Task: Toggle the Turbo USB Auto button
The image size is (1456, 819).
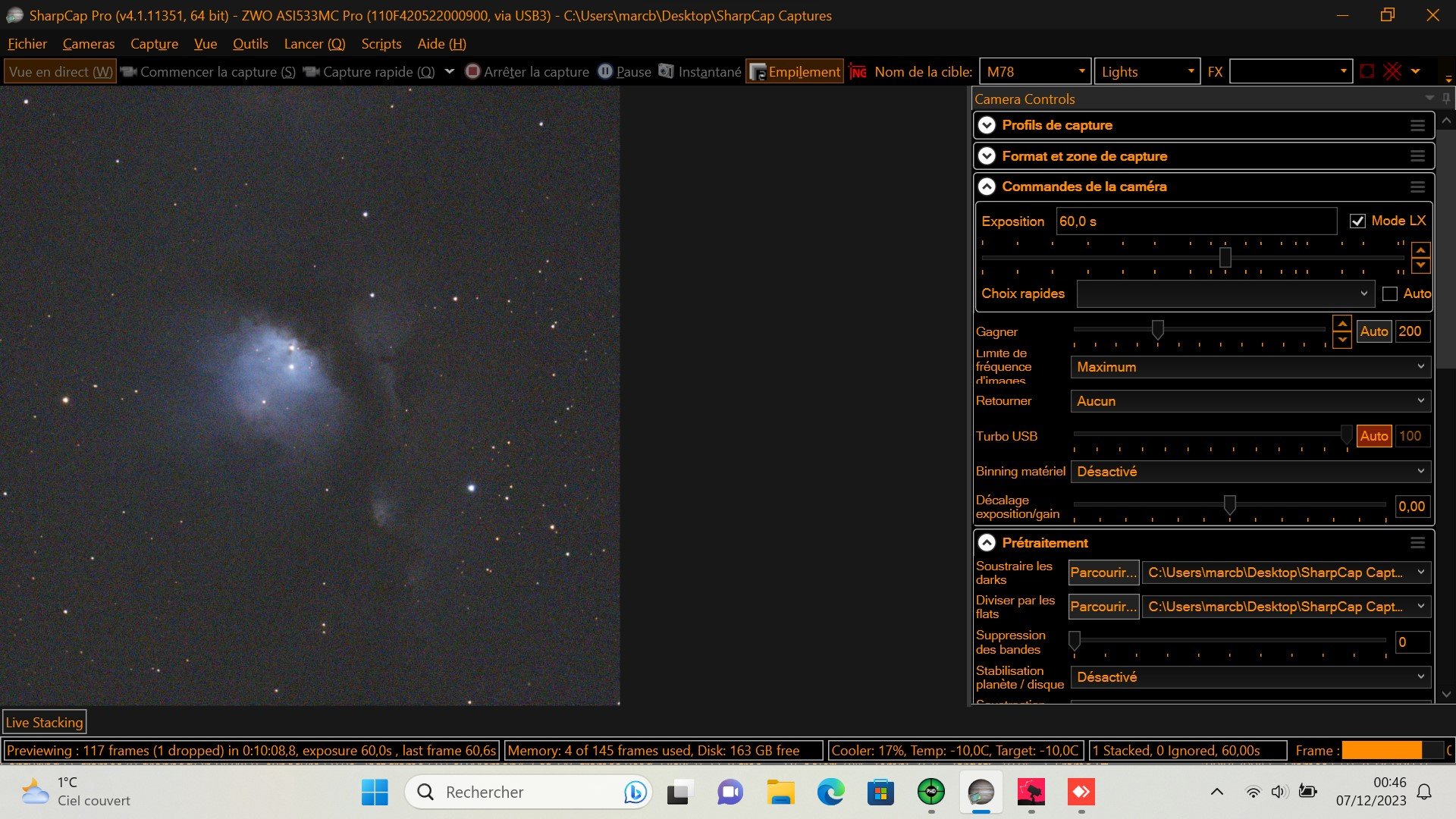Action: click(x=1373, y=436)
